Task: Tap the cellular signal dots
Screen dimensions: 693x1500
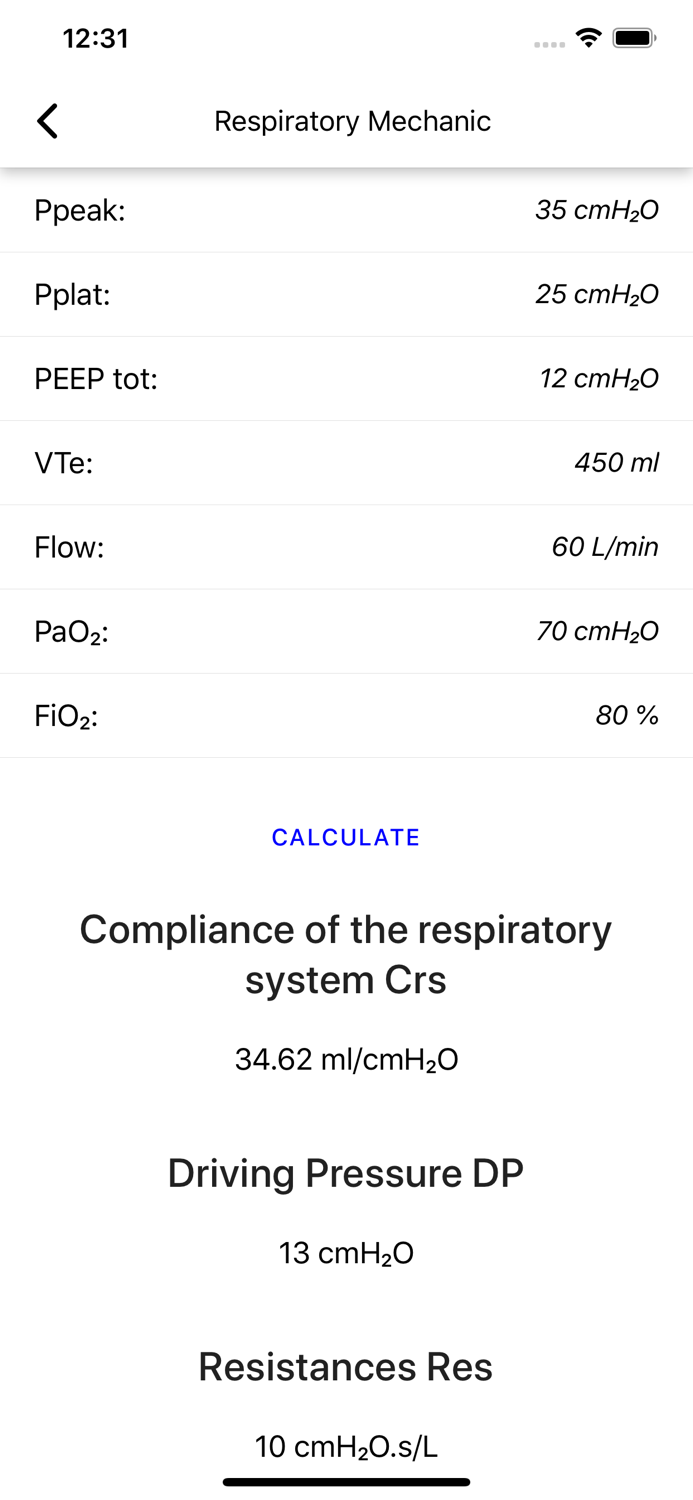Action: point(548,44)
